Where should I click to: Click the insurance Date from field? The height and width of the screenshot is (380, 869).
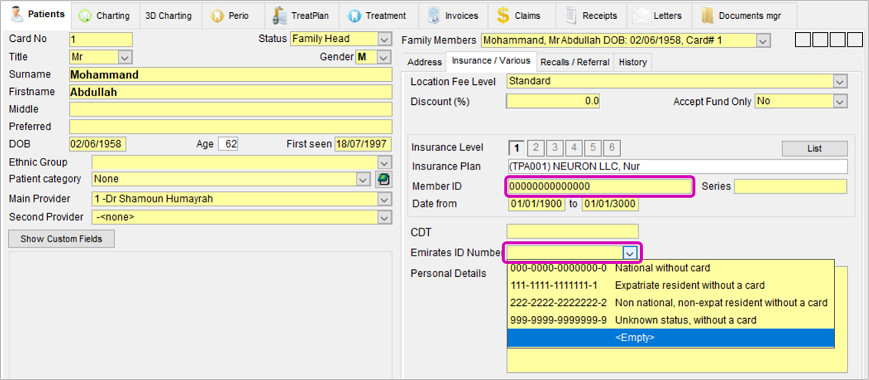[x=537, y=204]
